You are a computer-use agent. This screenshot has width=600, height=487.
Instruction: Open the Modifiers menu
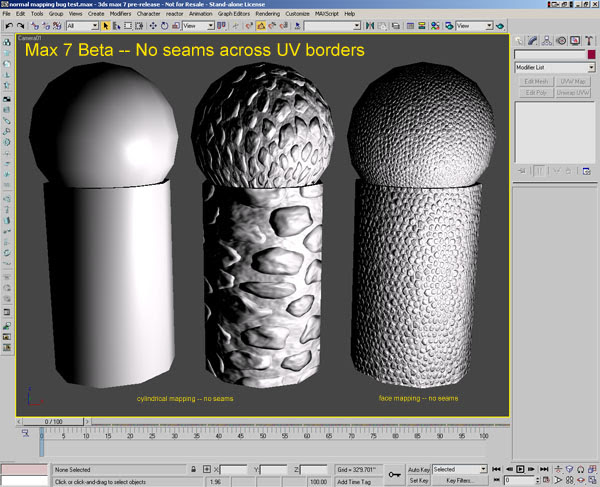tap(120, 13)
